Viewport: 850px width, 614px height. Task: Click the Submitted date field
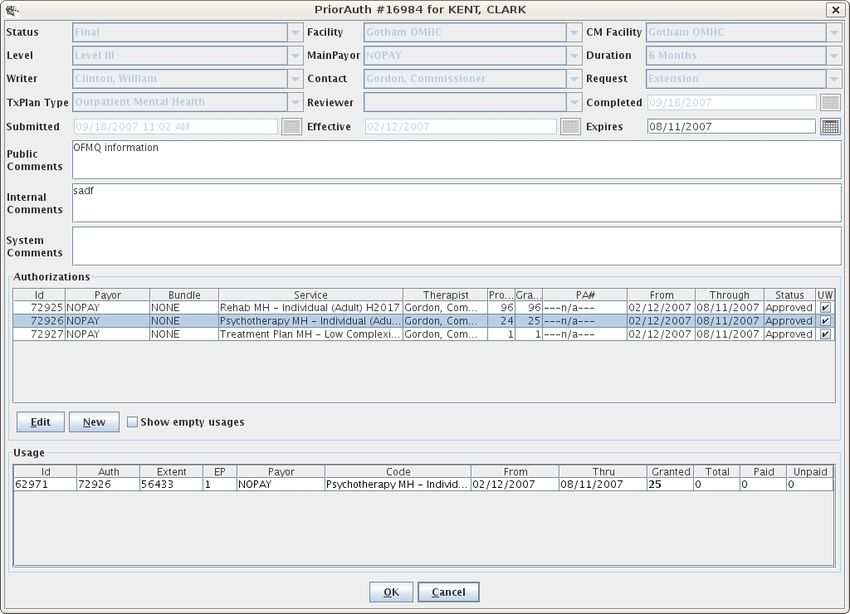176,126
